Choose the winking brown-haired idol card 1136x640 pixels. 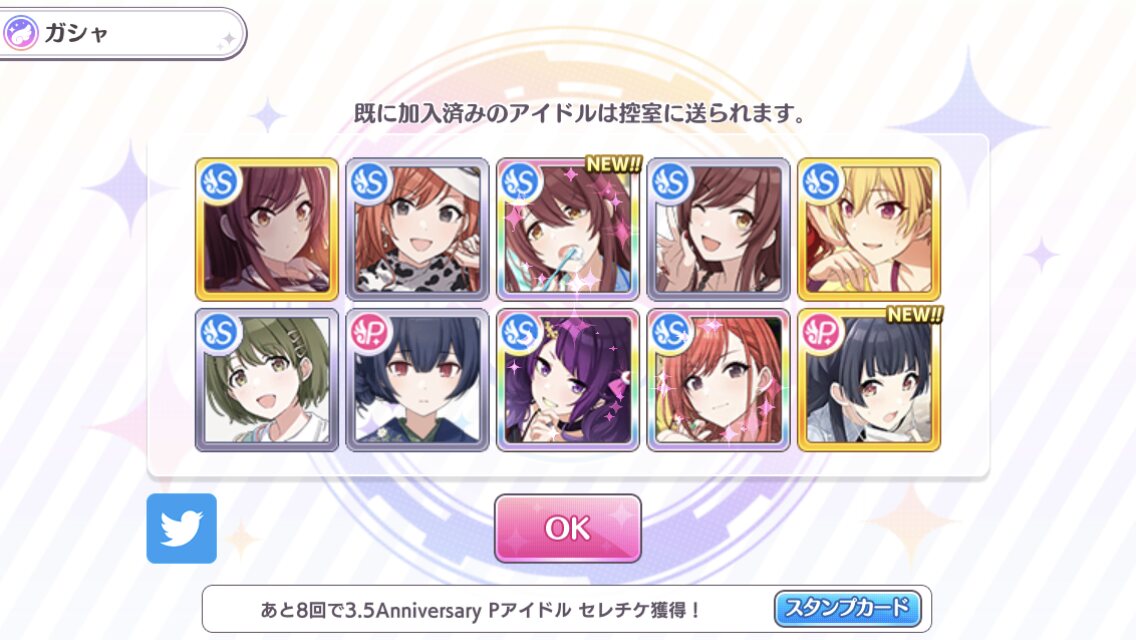(719, 229)
